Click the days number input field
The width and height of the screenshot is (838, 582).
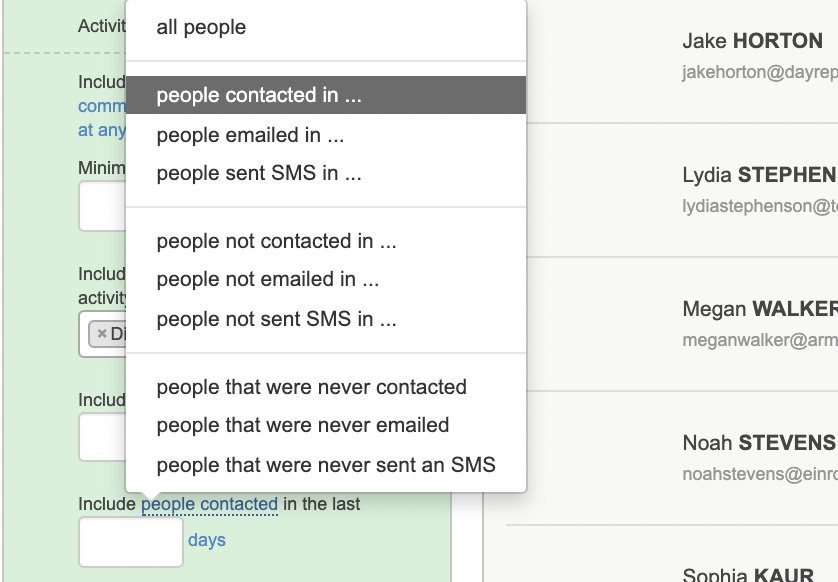pos(130,541)
